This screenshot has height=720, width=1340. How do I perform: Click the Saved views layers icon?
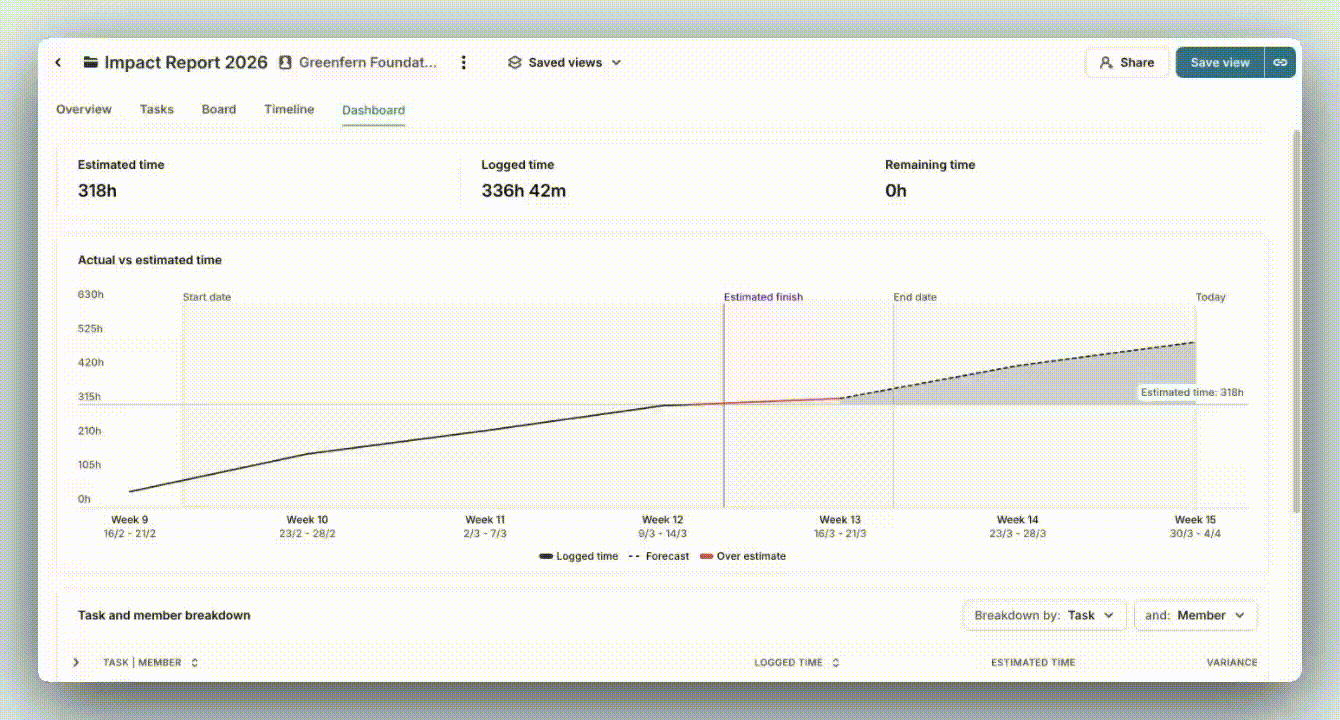pyautogui.click(x=515, y=62)
